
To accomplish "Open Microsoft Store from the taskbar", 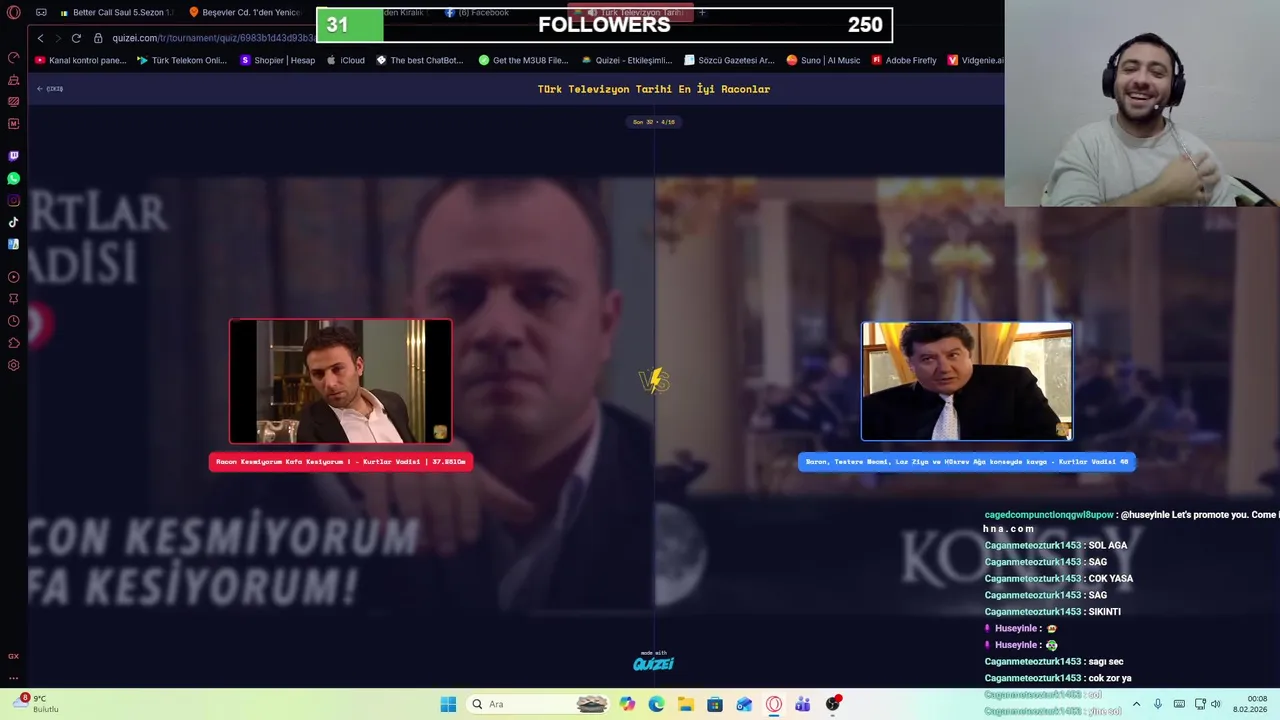I will 715,704.
